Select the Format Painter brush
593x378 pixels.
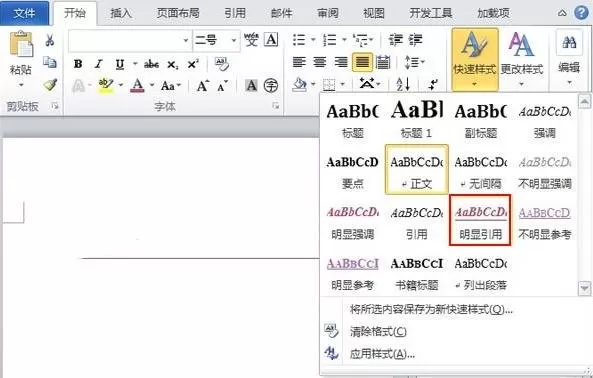click(50, 85)
